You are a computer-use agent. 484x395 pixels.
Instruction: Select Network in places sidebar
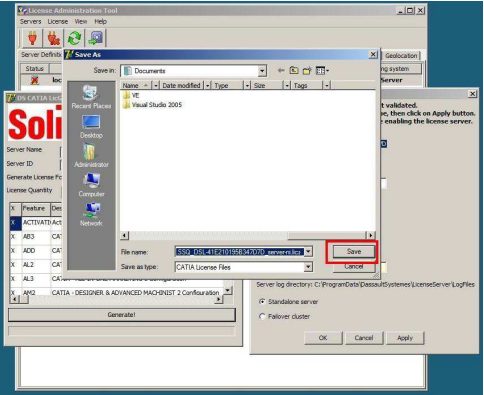(91, 214)
